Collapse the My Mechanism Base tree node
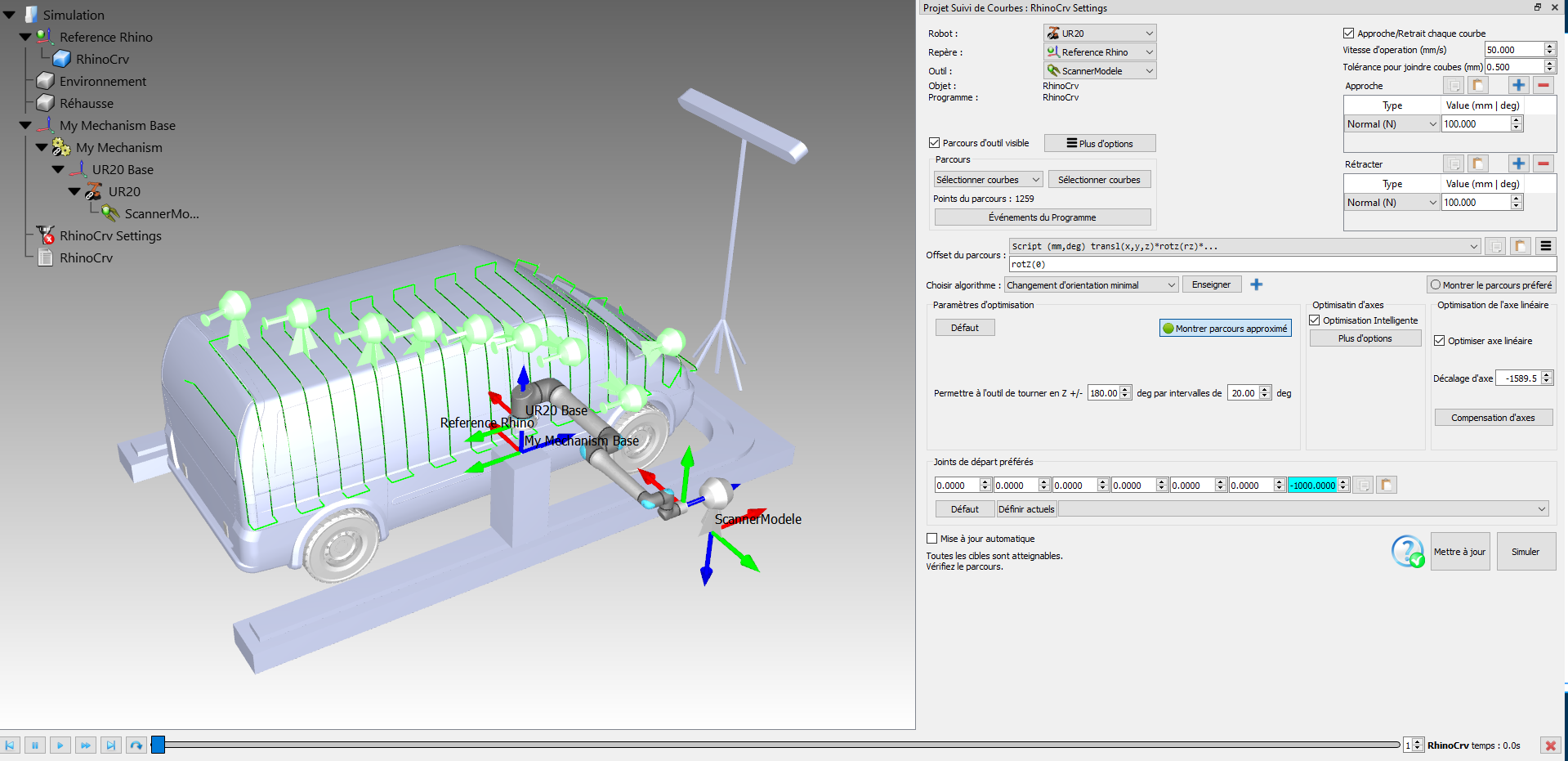 tap(25, 126)
